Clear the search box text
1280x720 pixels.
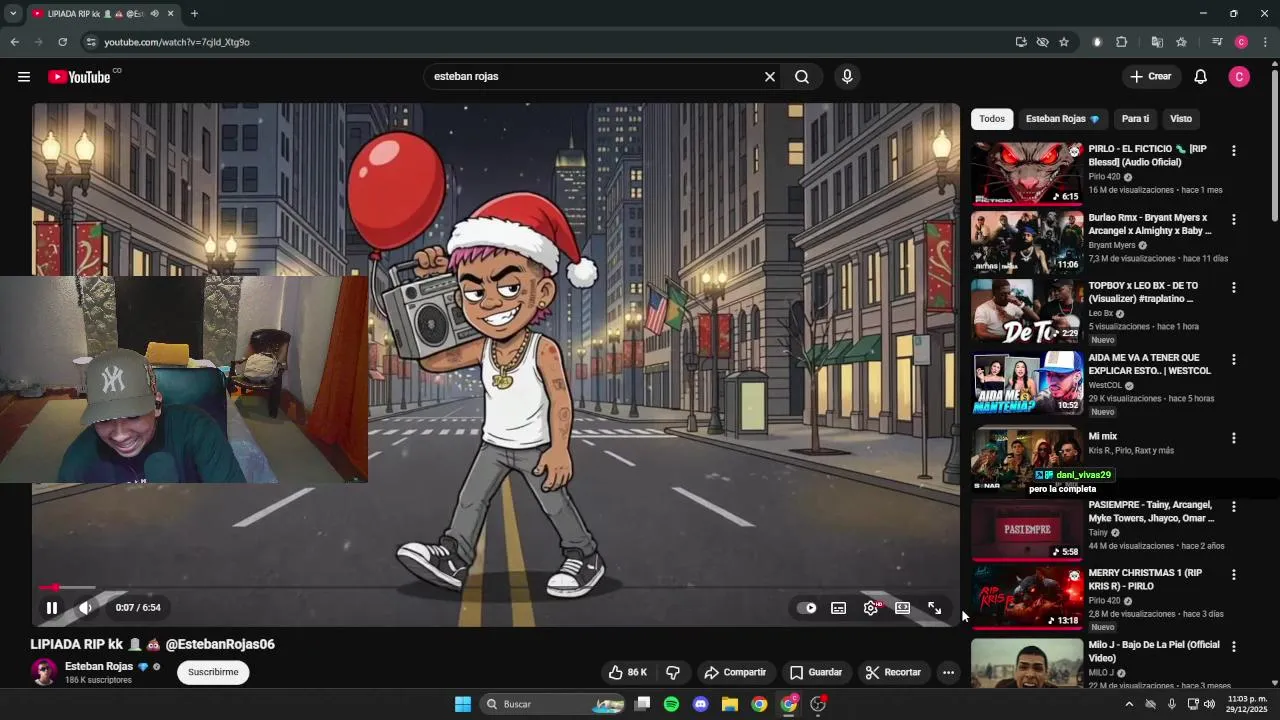point(770,77)
